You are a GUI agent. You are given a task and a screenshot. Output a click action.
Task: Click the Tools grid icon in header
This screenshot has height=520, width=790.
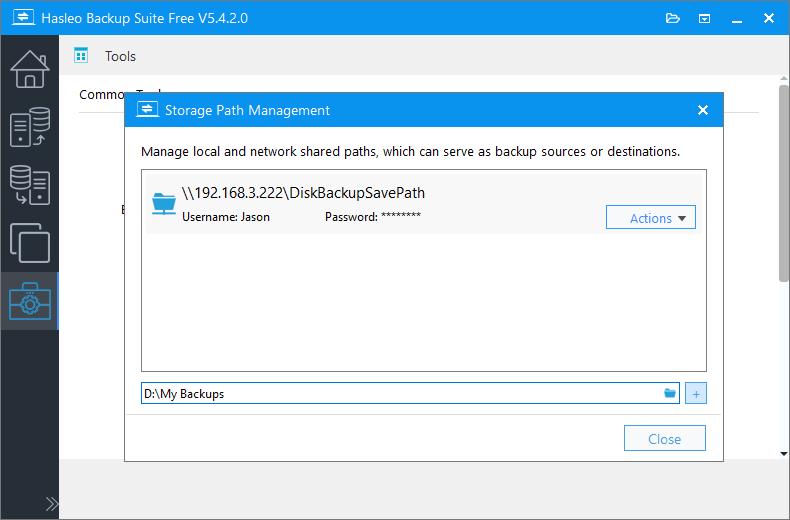[x=81, y=55]
